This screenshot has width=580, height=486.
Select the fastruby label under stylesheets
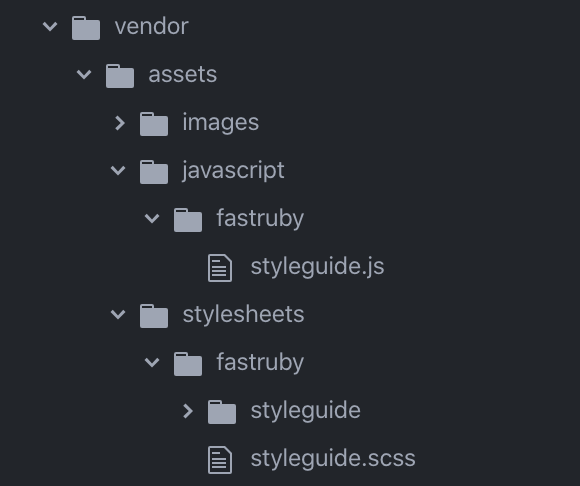pos(260,362)
